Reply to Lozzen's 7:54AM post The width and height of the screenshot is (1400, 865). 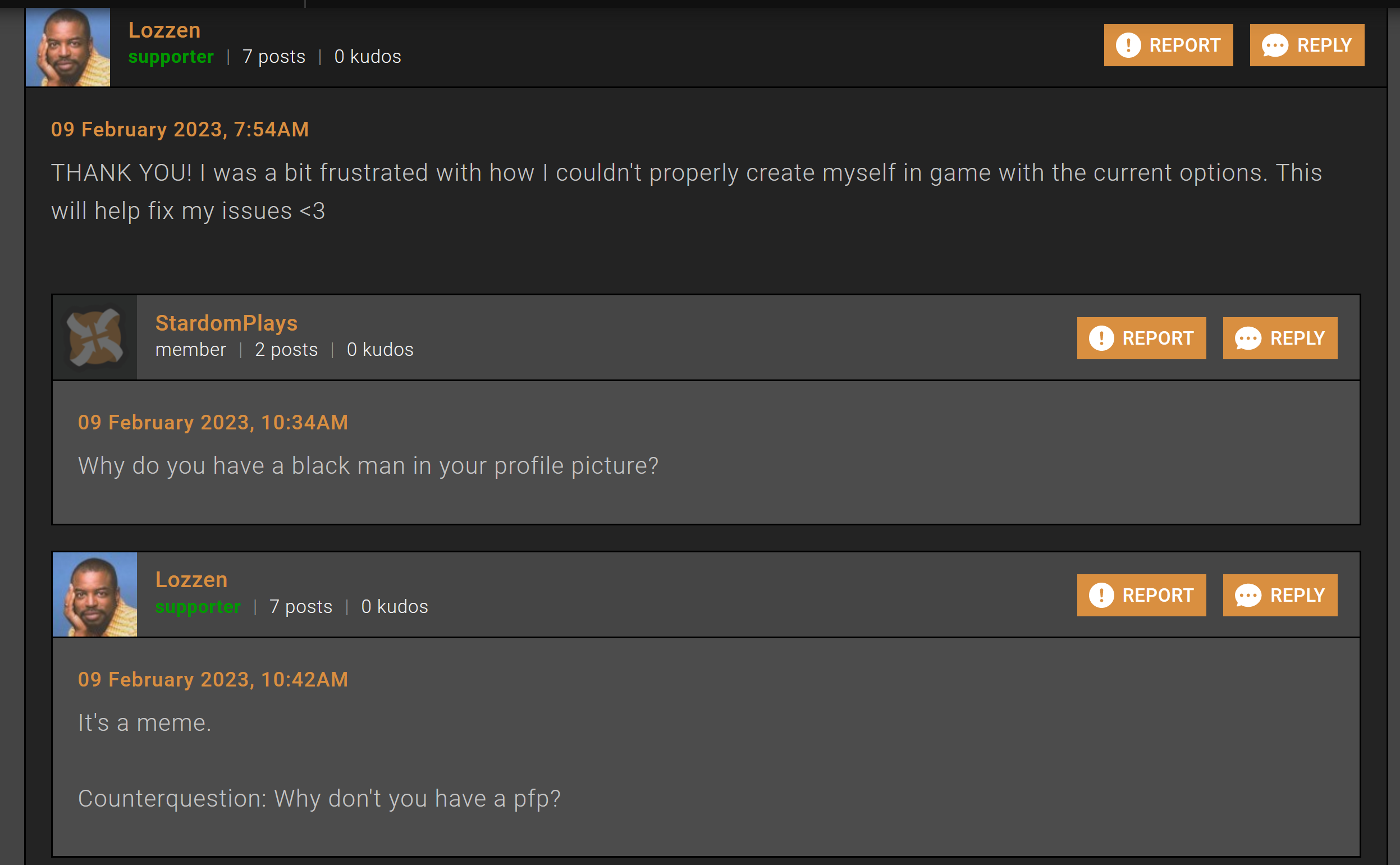[1307, 45]
